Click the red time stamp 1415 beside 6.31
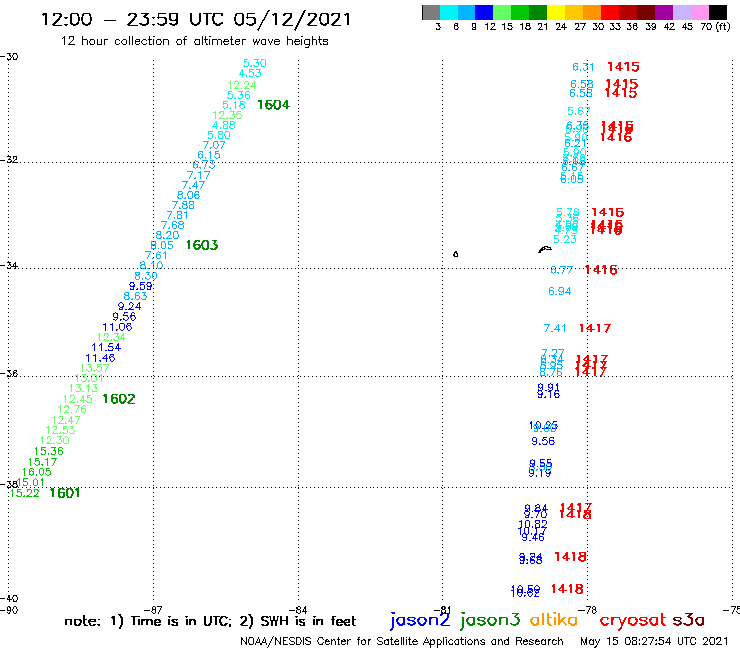This screenshot has width=740, height=650. (x=623, y=67)
